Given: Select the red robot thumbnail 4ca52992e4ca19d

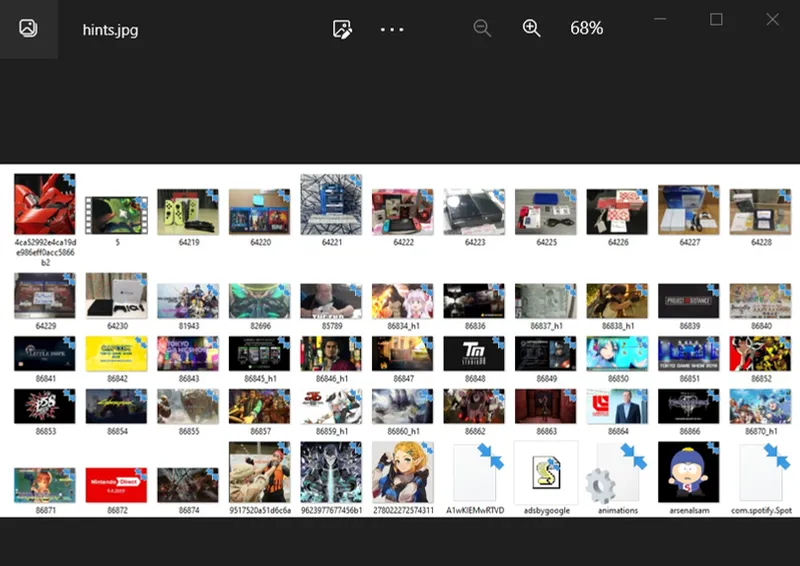Looking at the screenshot, I should pyautogui.click(x=45, y=204).
